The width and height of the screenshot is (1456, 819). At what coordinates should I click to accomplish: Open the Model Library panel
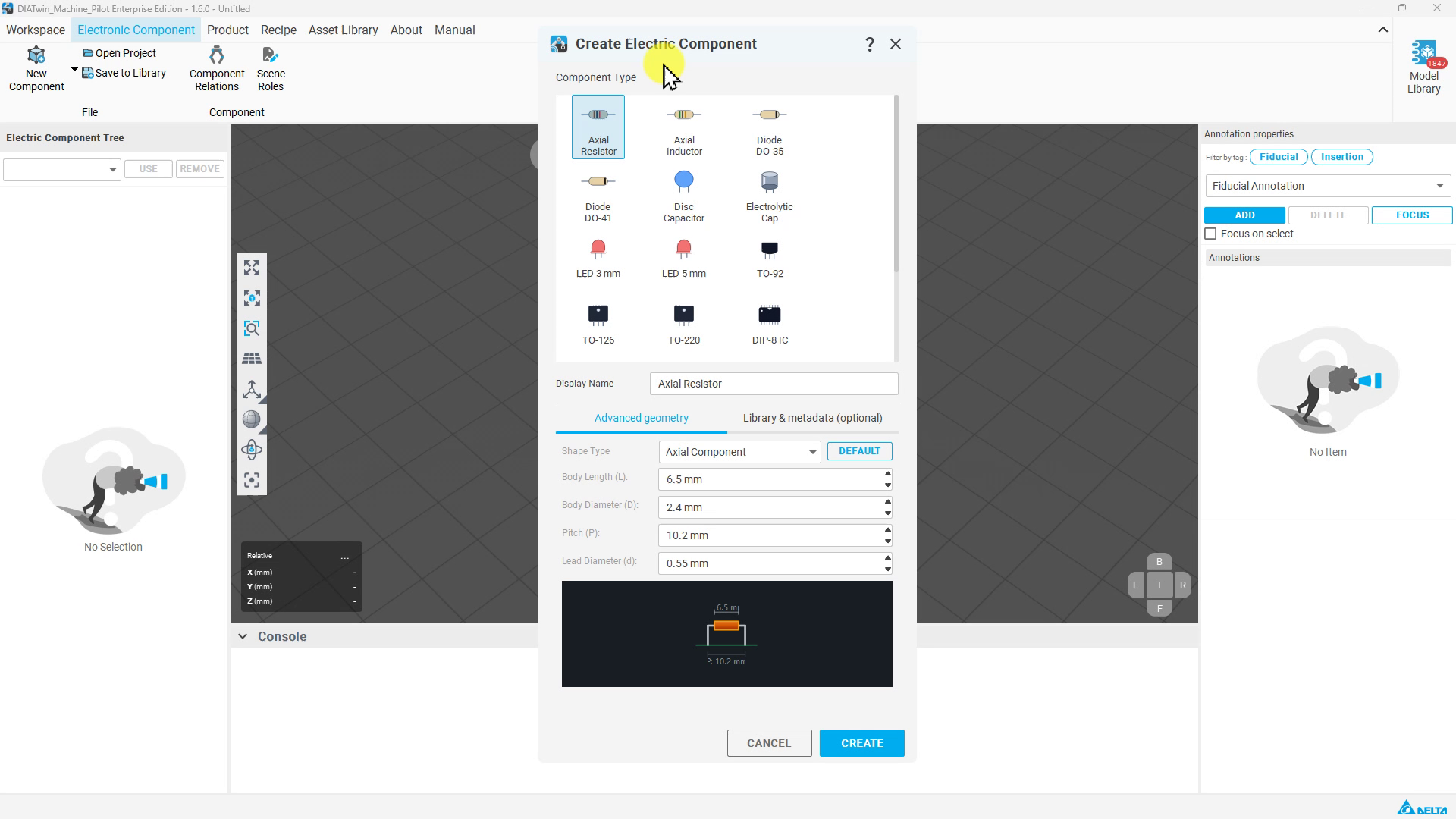point(1424,68)
